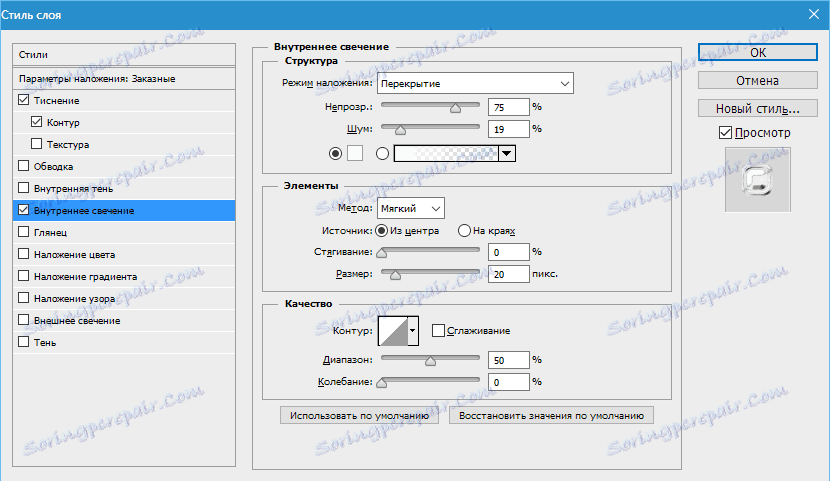
Task: Click the Диапазон slider handle
Action: click(x=430, y=361)
